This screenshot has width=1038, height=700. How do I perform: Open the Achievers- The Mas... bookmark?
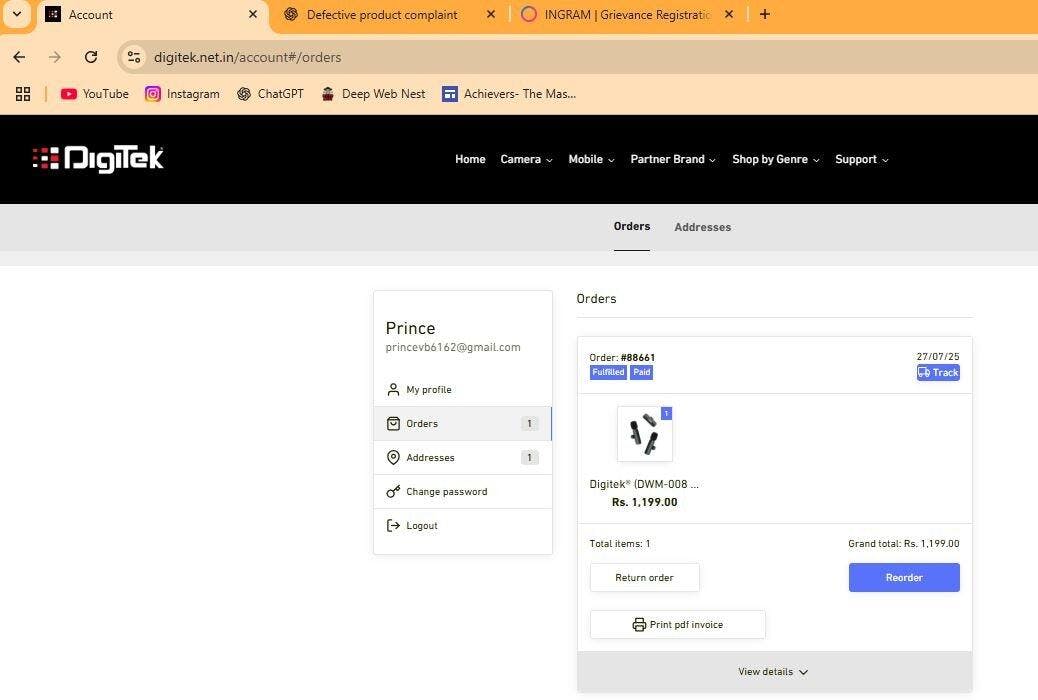[x=509, y=94]
